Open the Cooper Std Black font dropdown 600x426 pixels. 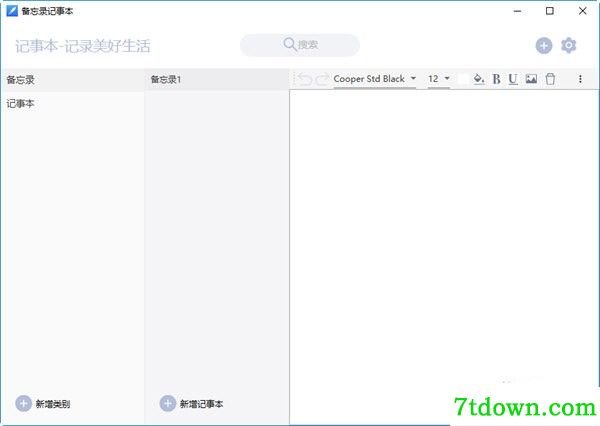click(375, 79)
